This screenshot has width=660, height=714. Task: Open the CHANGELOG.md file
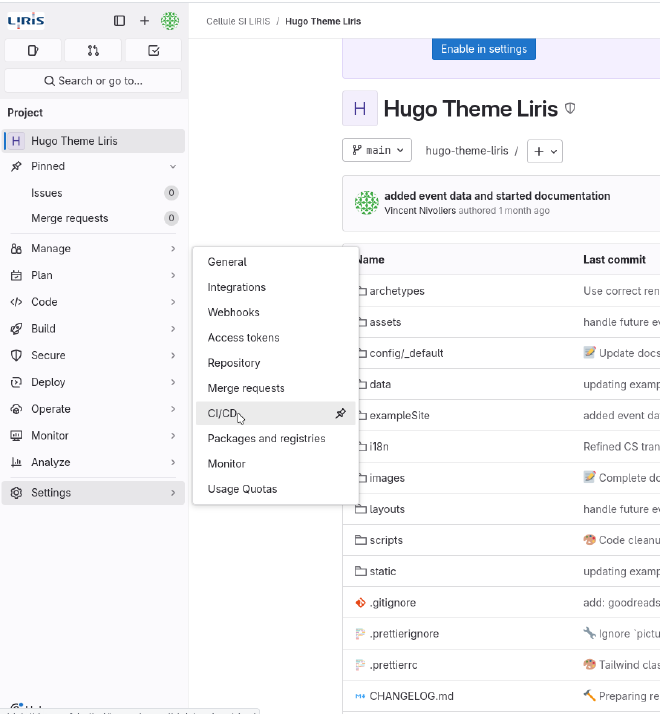coord(411,696)
